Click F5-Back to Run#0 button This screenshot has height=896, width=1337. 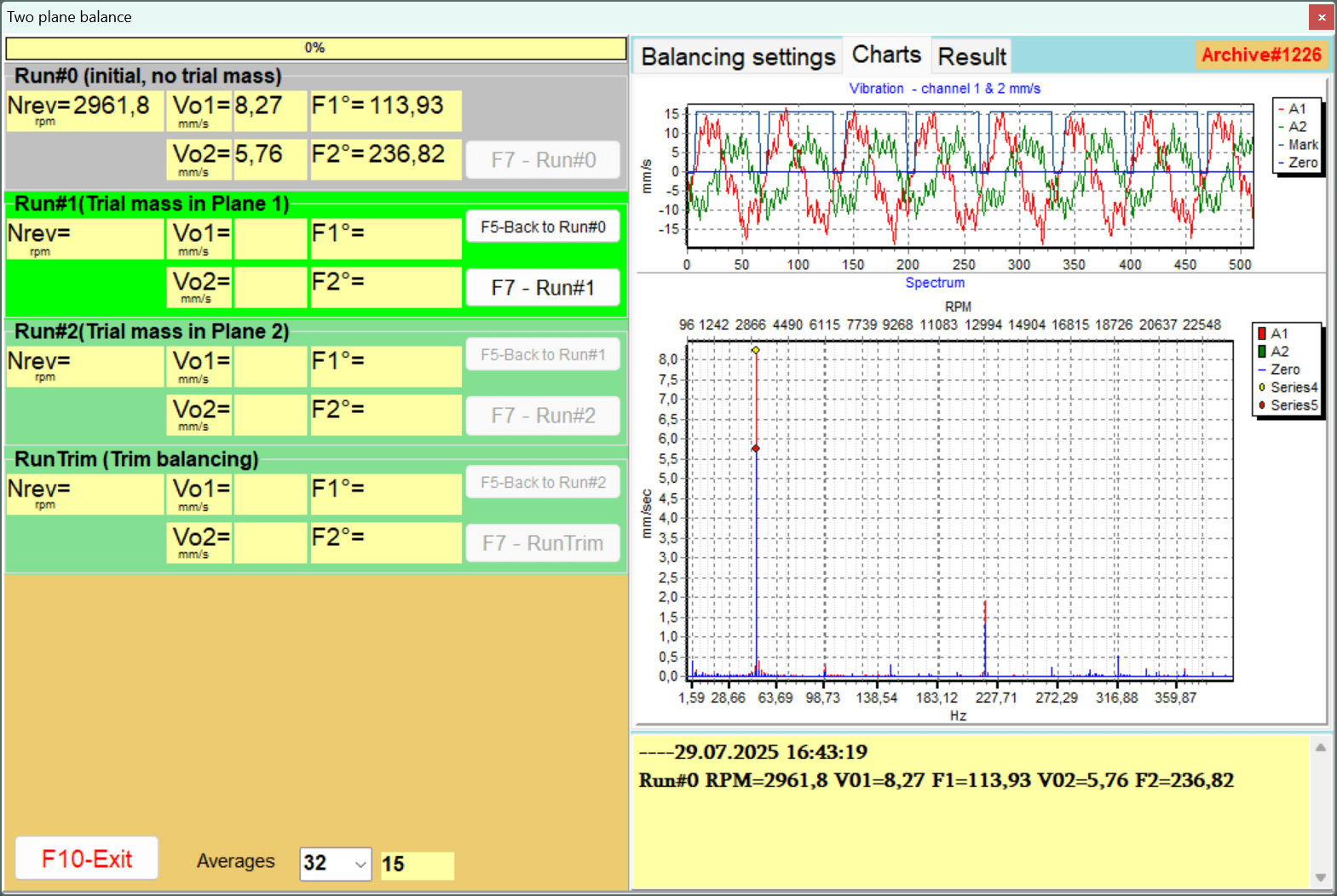tap(543, 227)
